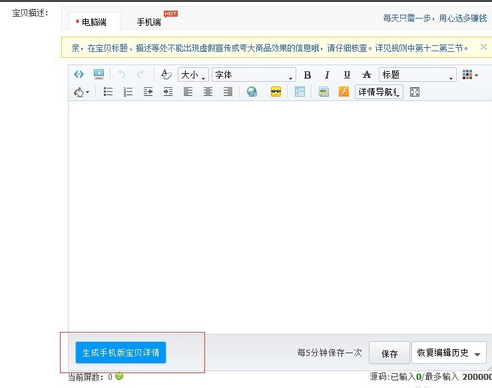Screen dimensions: 492x388
Task: Undo last edit arrow
Action: point(122,74)
